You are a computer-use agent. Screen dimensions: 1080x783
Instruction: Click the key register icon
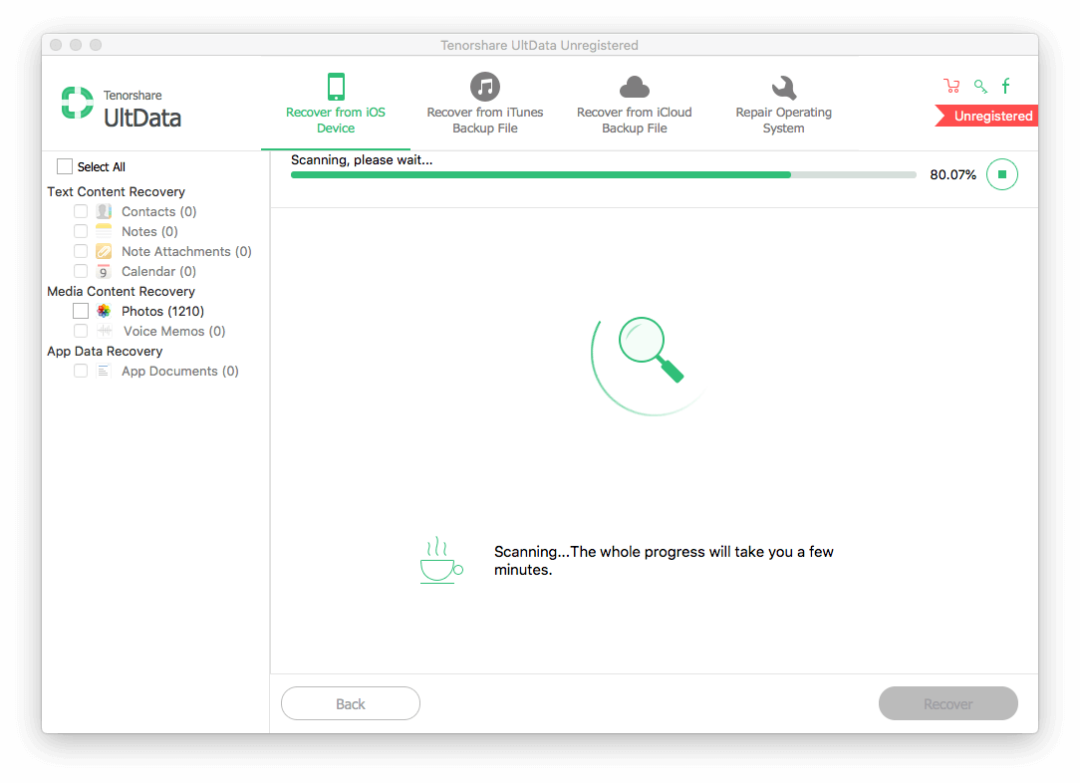[980, 86]
